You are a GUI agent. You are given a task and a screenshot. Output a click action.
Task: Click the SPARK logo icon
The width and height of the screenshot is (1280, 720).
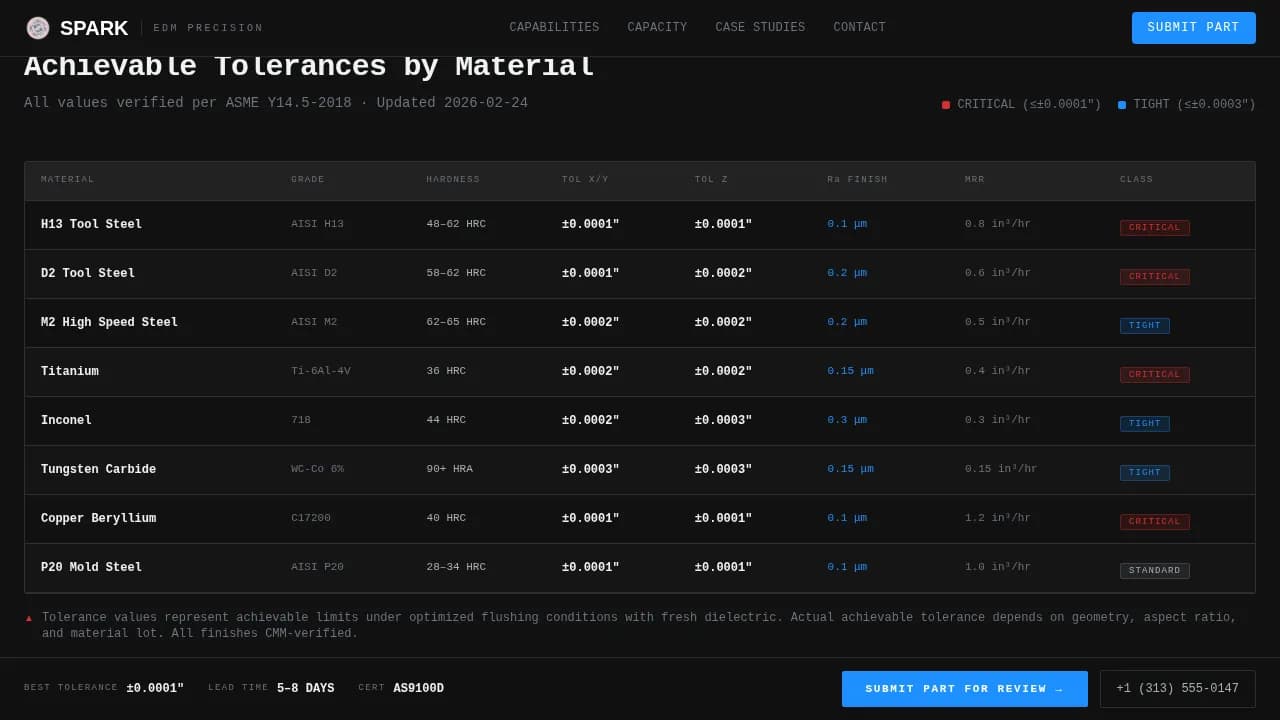pyautogui.click(x=38, y=28)
